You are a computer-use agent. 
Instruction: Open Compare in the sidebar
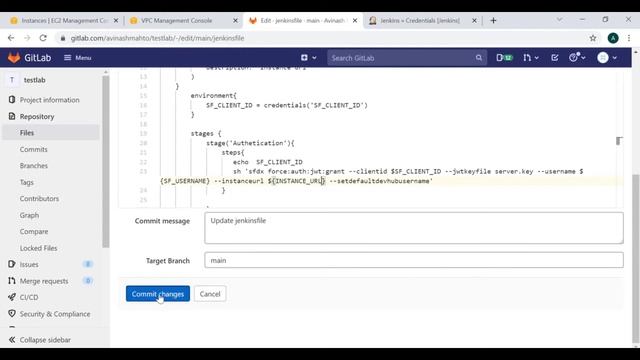[x=34, y=231]
